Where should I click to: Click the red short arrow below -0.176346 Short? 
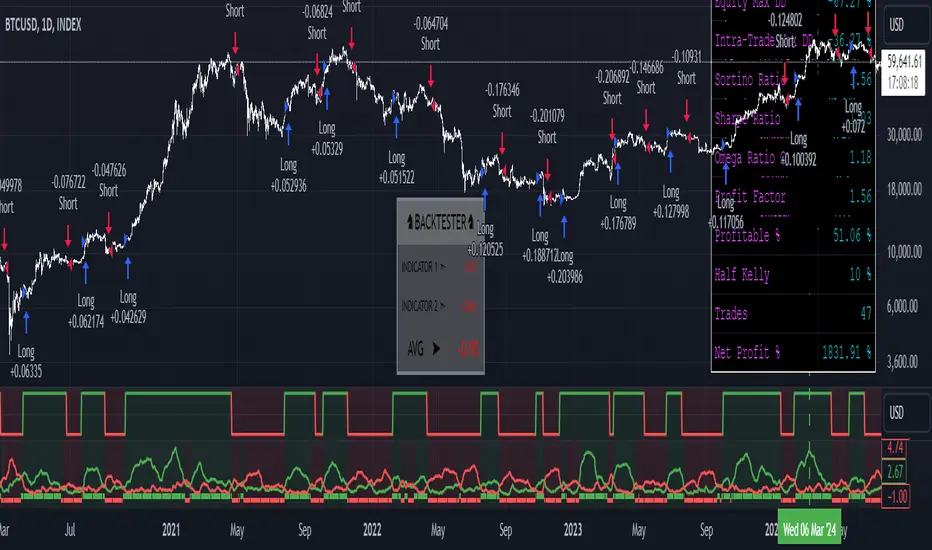(502, 143)
